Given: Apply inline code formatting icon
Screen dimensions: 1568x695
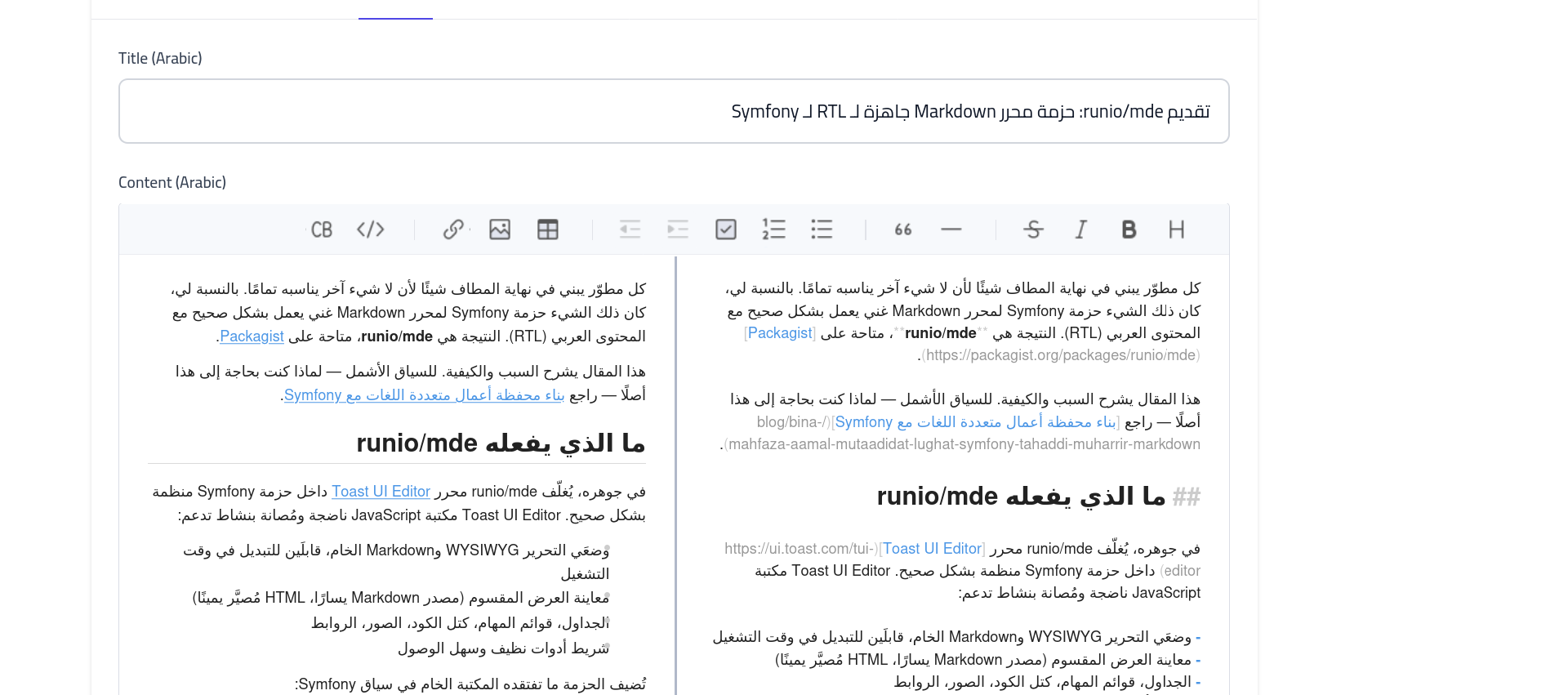Looking at the screenshot, I should coord(371,229).
